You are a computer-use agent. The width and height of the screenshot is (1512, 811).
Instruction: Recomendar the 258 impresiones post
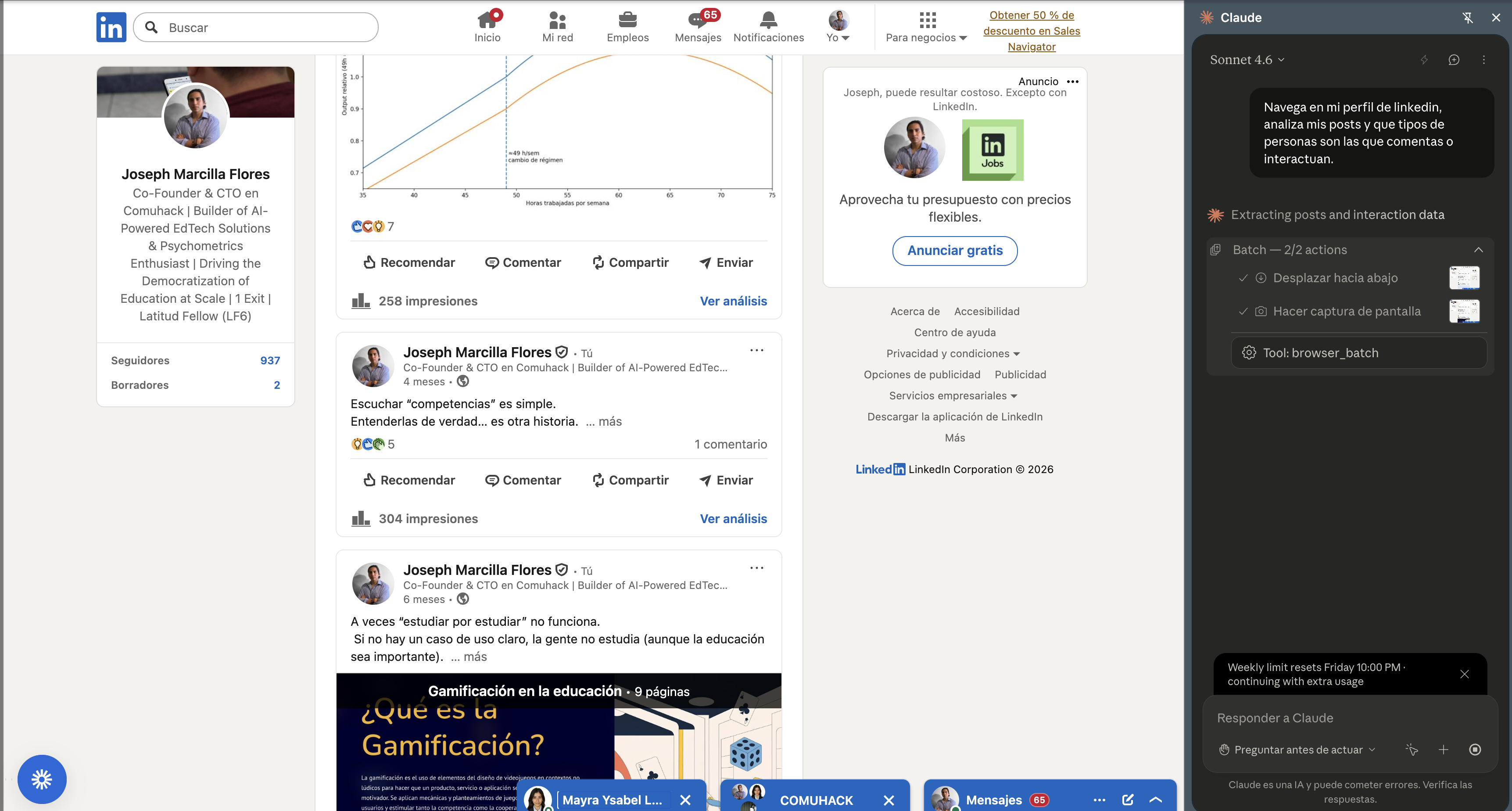tap(409, 262)
